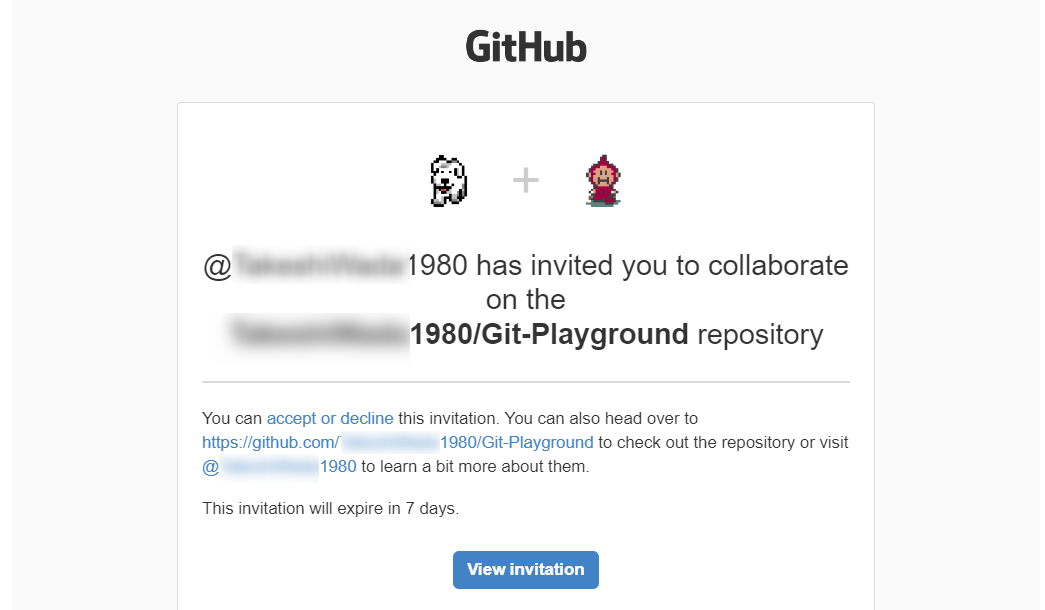Click the word "repository" ending the heading
The height and width of the screenshot is (610, 1045).
click(x=760, y=334)
